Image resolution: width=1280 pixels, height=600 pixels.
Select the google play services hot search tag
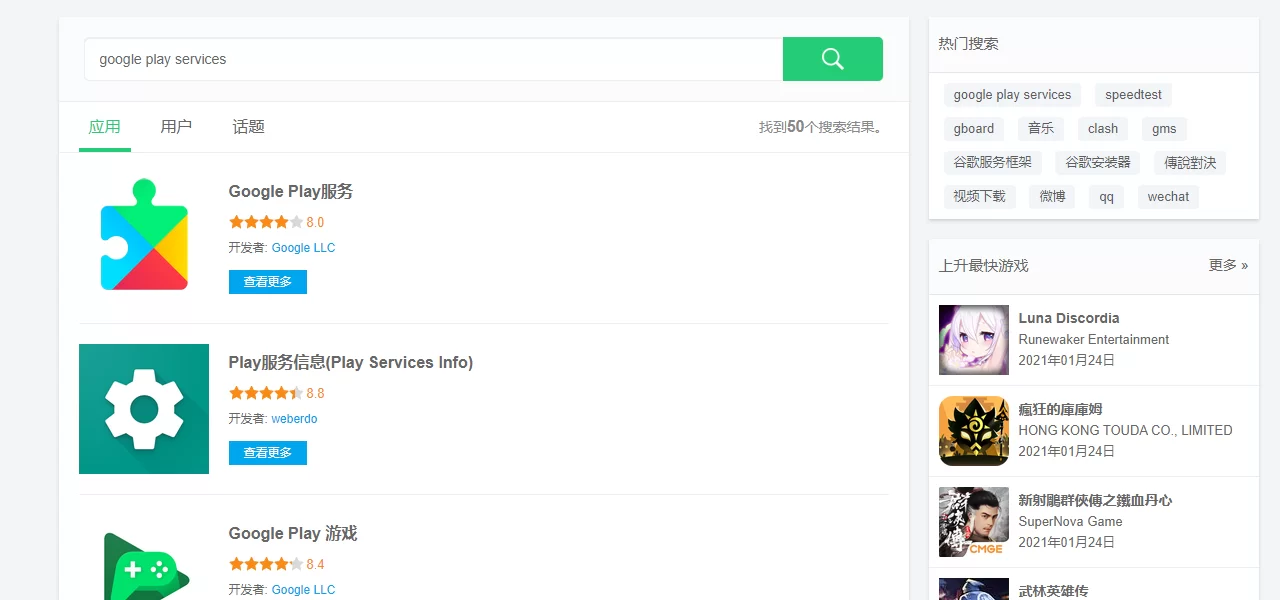1012,95
